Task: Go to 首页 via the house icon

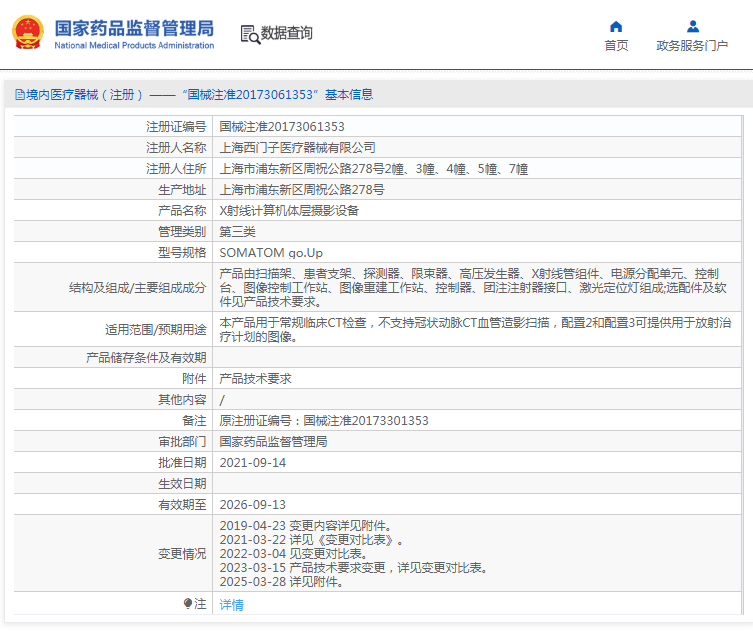Action: pos(616,26)
